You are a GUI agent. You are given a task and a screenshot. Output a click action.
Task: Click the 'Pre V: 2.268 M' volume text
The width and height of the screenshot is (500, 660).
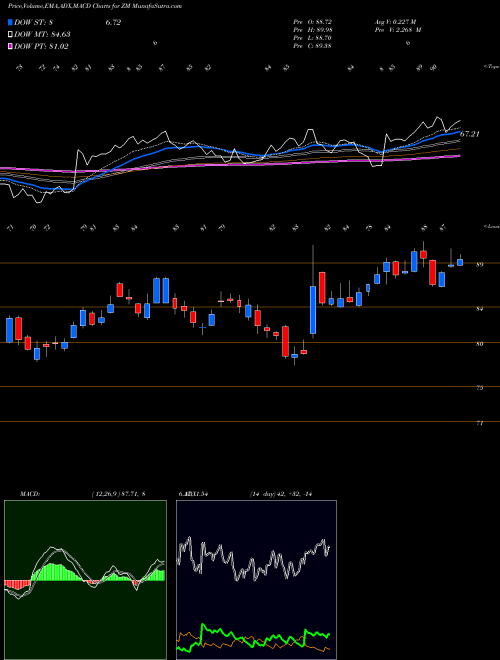pos(398,30)
